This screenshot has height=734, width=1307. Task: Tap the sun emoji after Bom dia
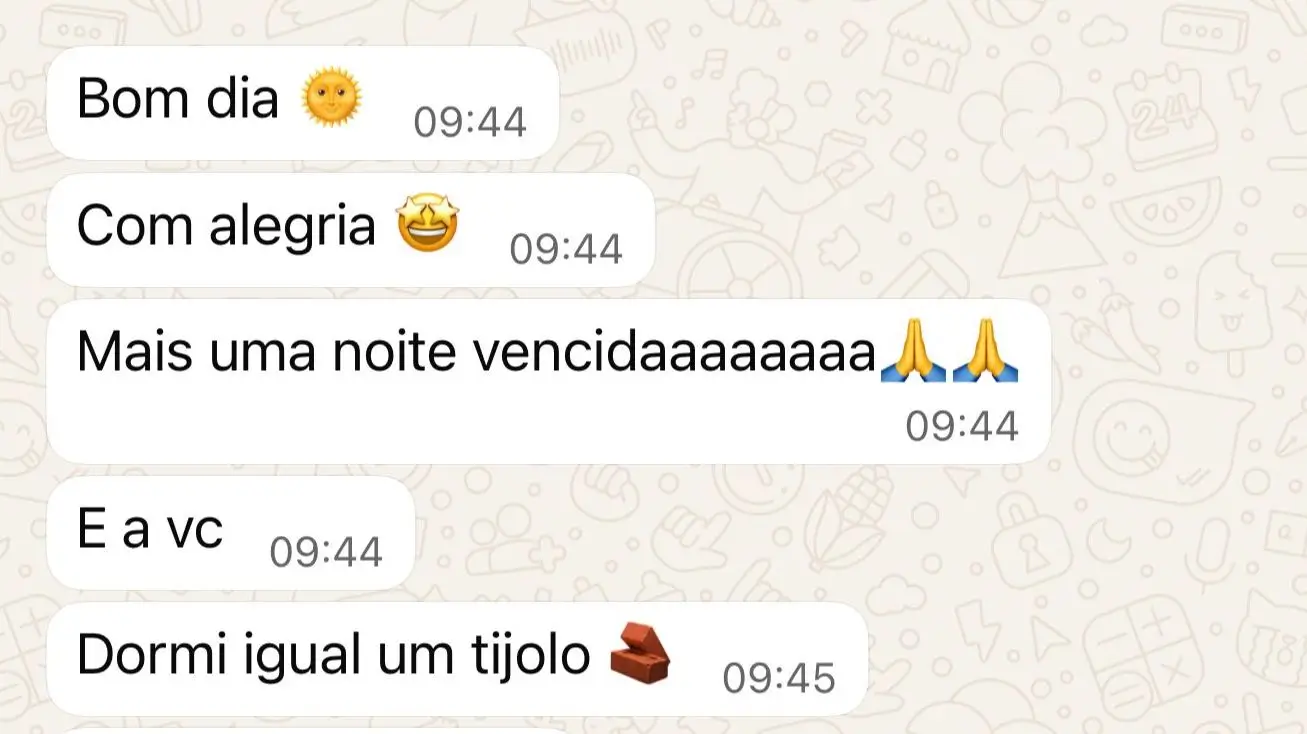[x=332, y=98]
